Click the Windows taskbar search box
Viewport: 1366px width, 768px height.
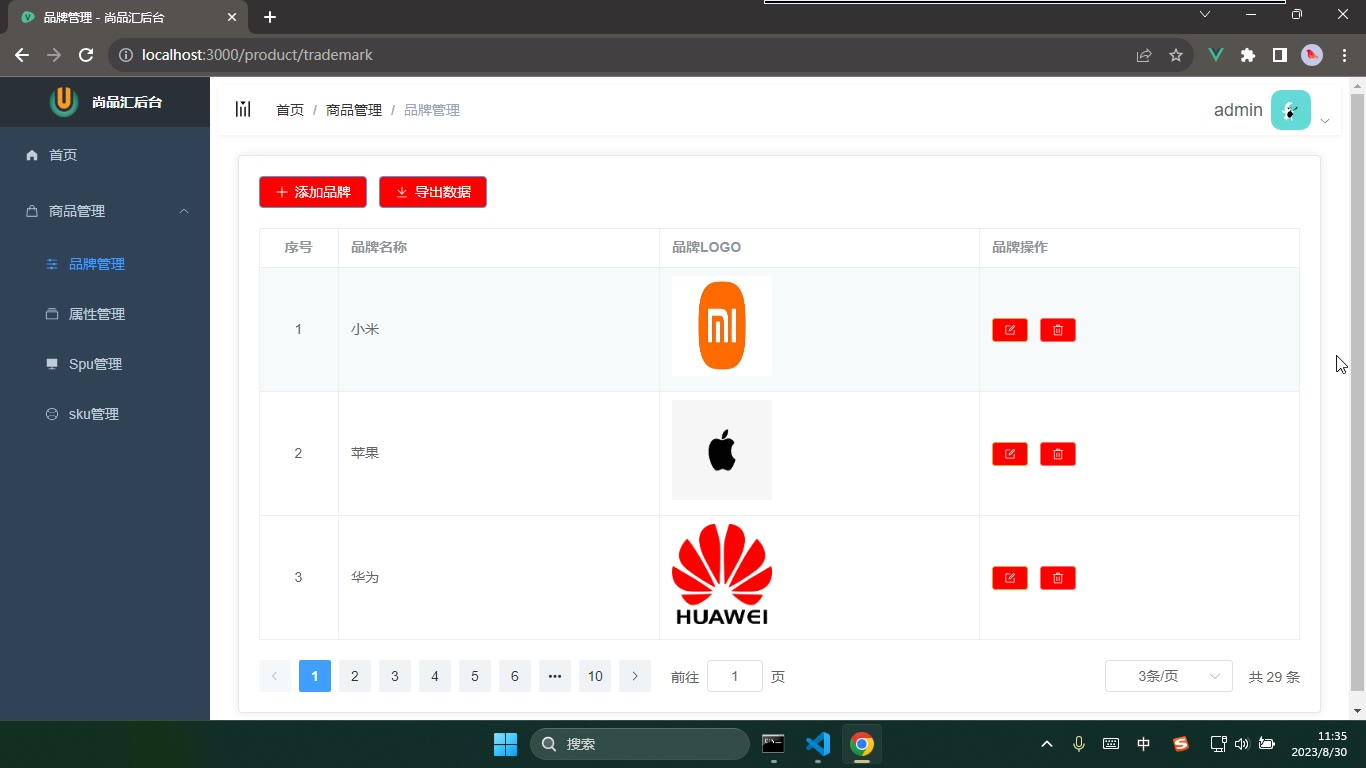(640, 744)
